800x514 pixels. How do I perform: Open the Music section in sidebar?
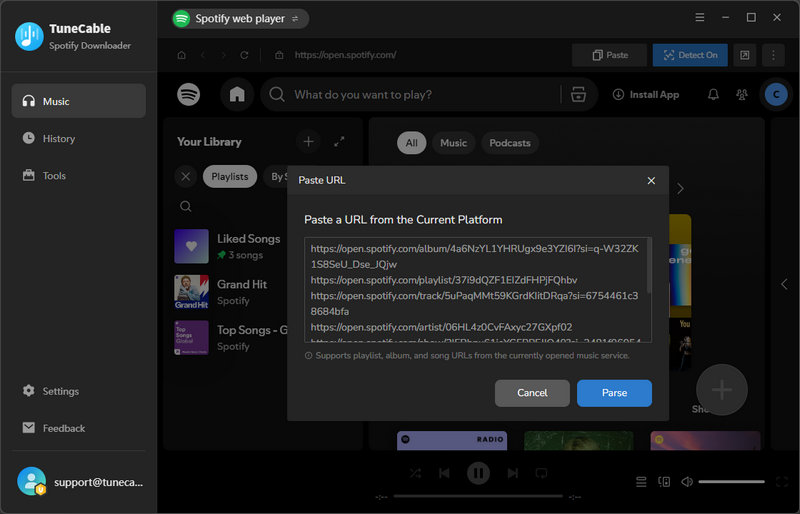[79, 101]
